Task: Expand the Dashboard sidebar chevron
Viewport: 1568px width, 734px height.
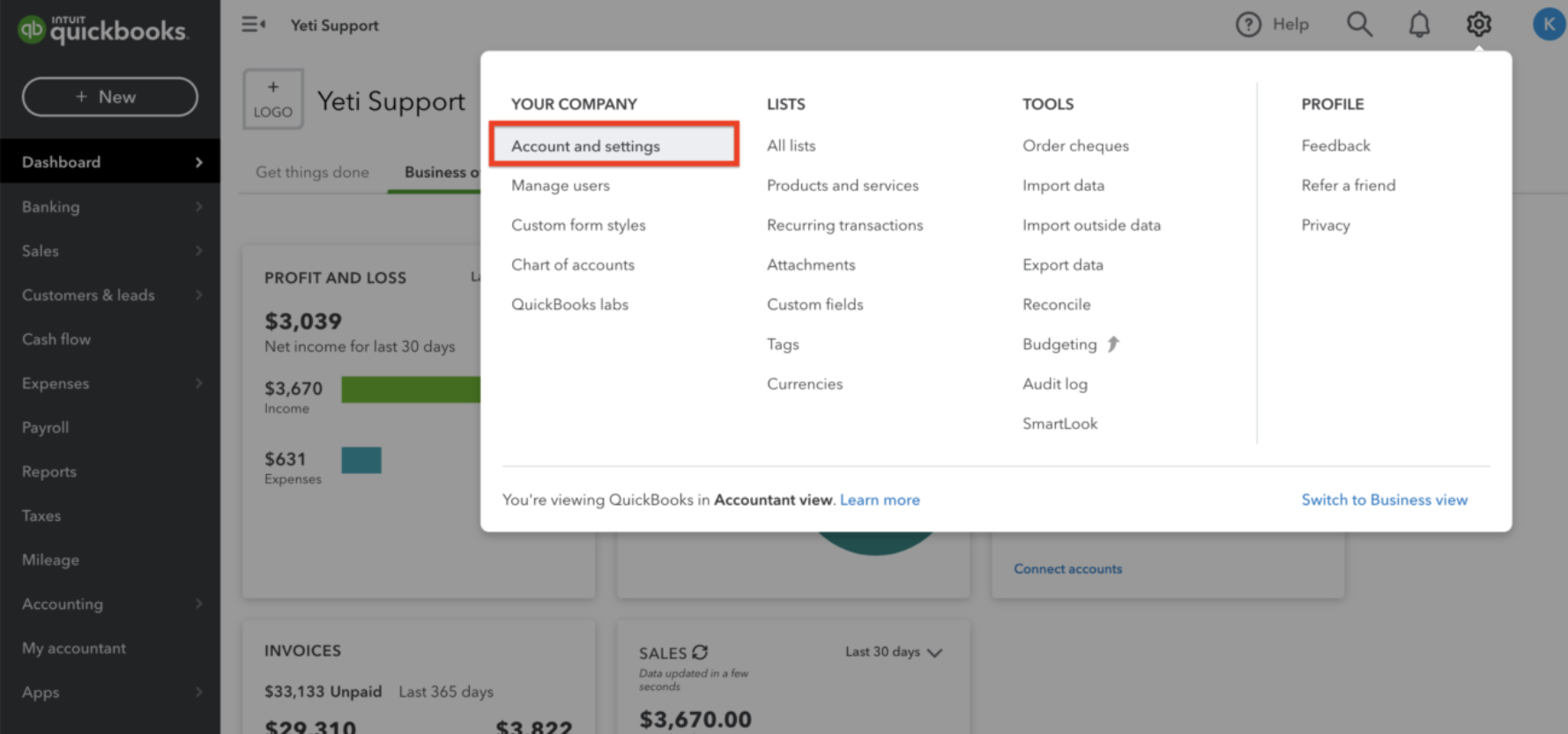Action: [x=199, y=162]
